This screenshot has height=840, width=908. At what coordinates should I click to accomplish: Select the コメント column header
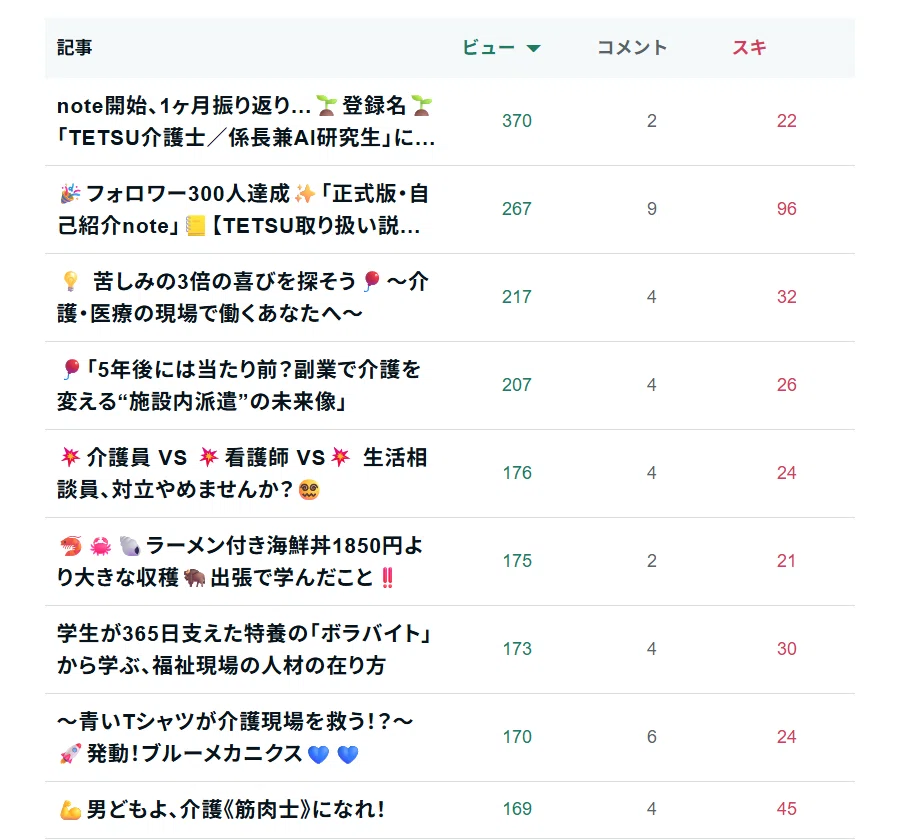[632, 47]
